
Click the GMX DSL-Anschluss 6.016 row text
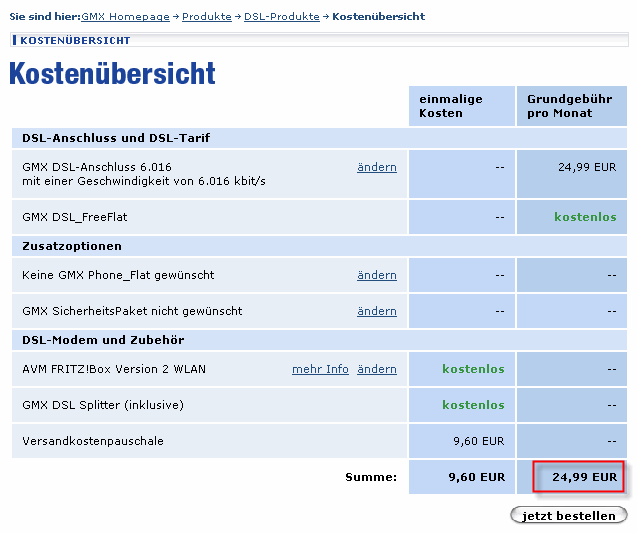point(144,174)
